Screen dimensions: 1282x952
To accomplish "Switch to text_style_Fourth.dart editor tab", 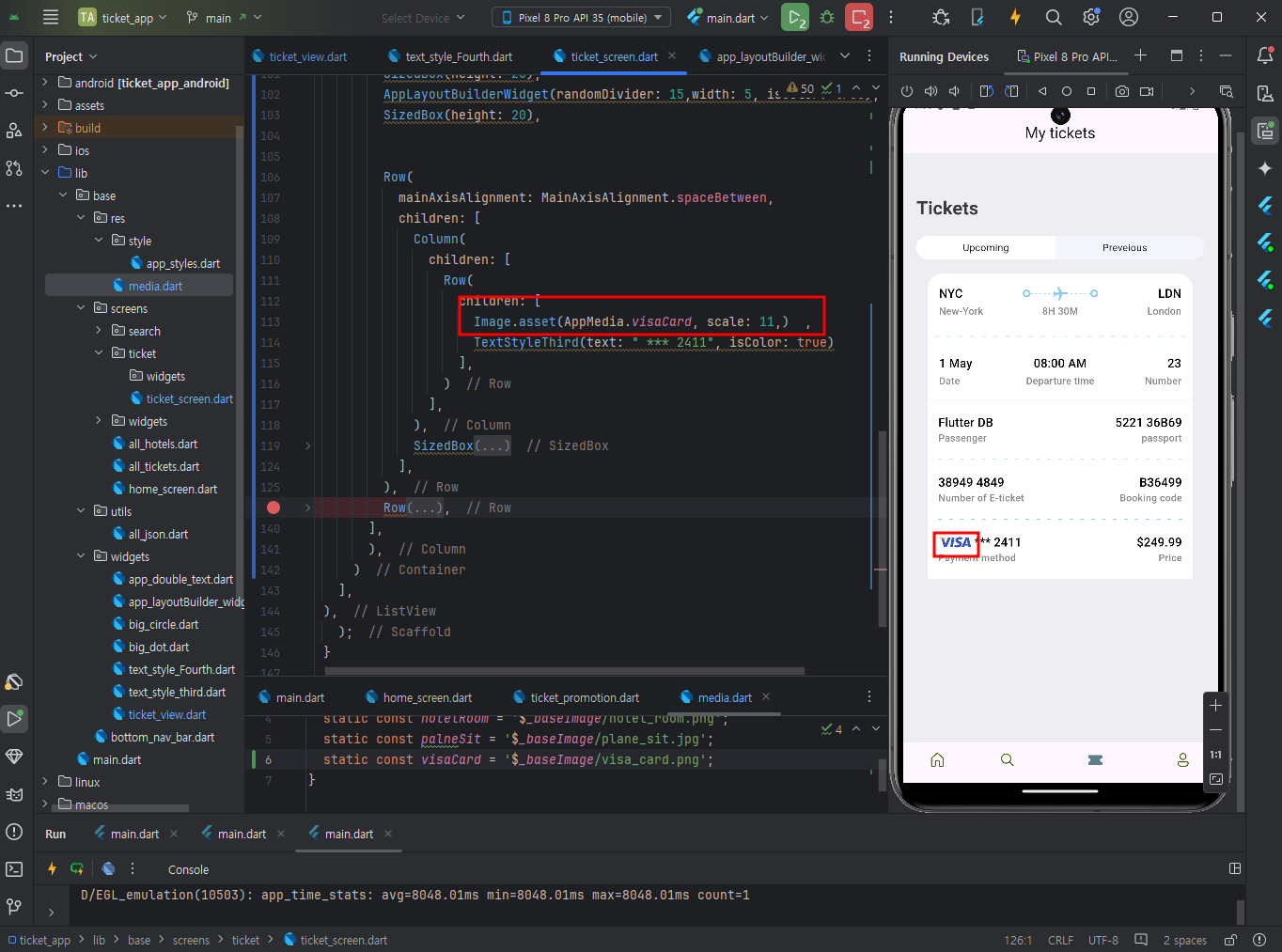I will [450, 56].
